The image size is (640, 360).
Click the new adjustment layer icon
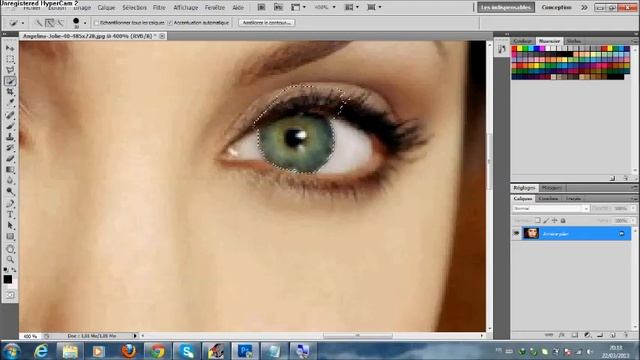point(587,335)
